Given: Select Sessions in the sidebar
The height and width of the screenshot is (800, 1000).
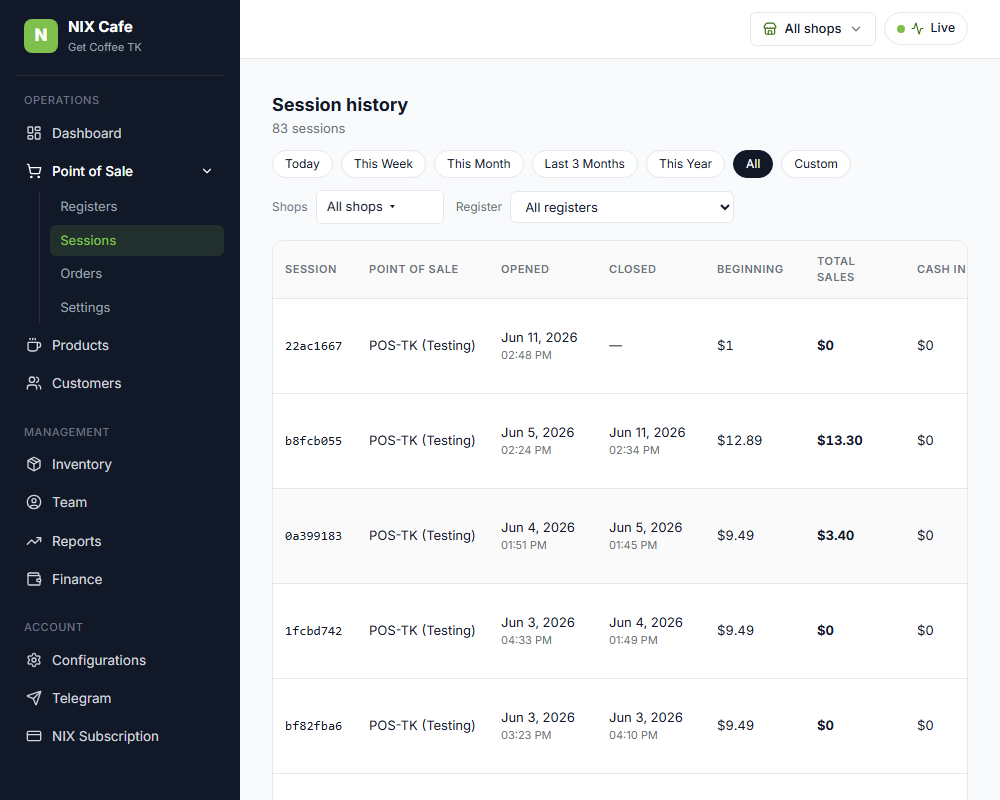Looking at the screenshot, I should click(x=137, y=241).
